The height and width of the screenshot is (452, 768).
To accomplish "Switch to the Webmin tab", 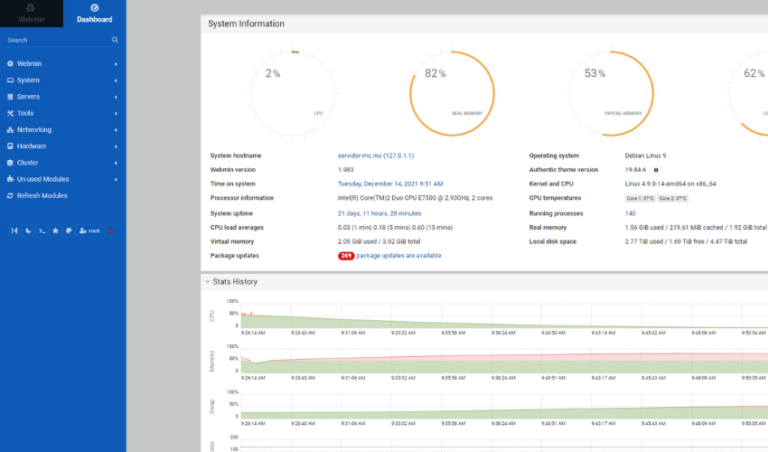I will 31,14.
